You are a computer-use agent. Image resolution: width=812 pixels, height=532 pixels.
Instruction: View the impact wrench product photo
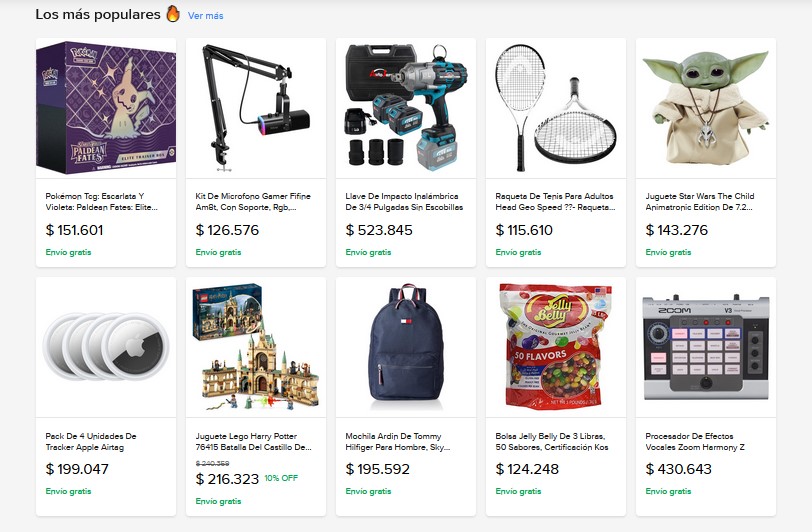click(406, 108)
